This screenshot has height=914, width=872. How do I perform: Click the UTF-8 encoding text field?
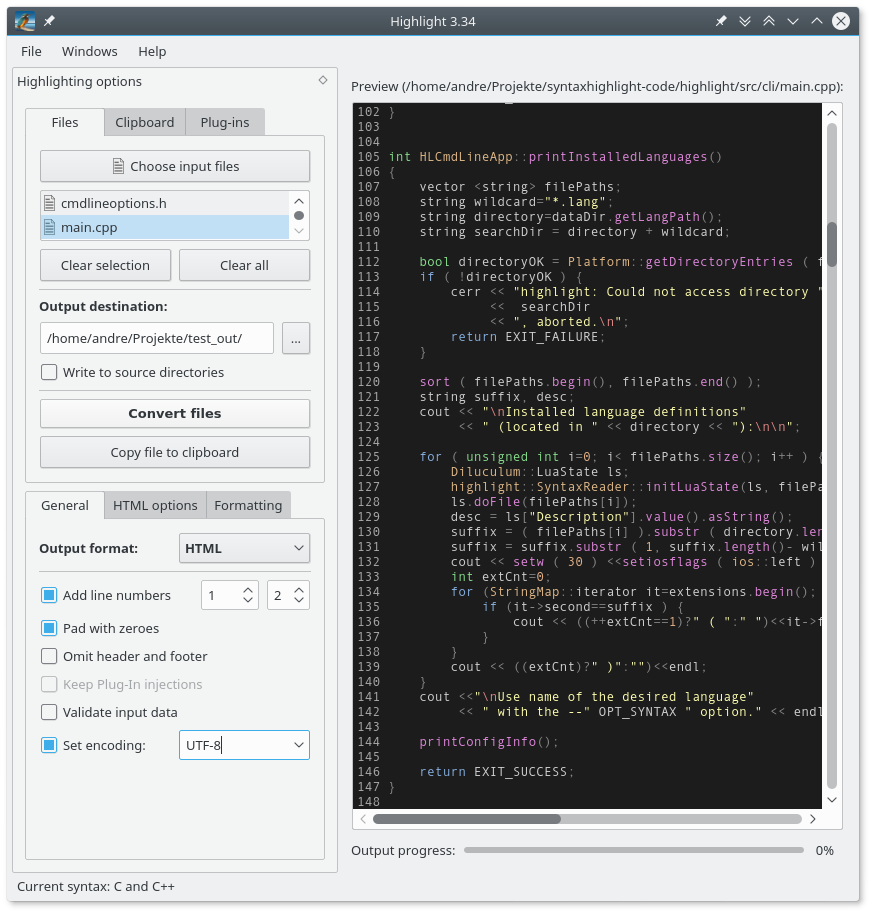pyautogui.click(x=235, y=745)
